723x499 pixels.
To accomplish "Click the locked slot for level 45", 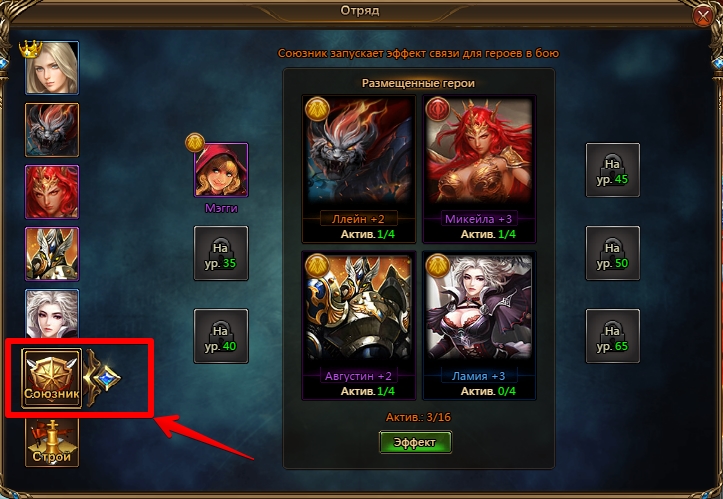I will [613, 170].
